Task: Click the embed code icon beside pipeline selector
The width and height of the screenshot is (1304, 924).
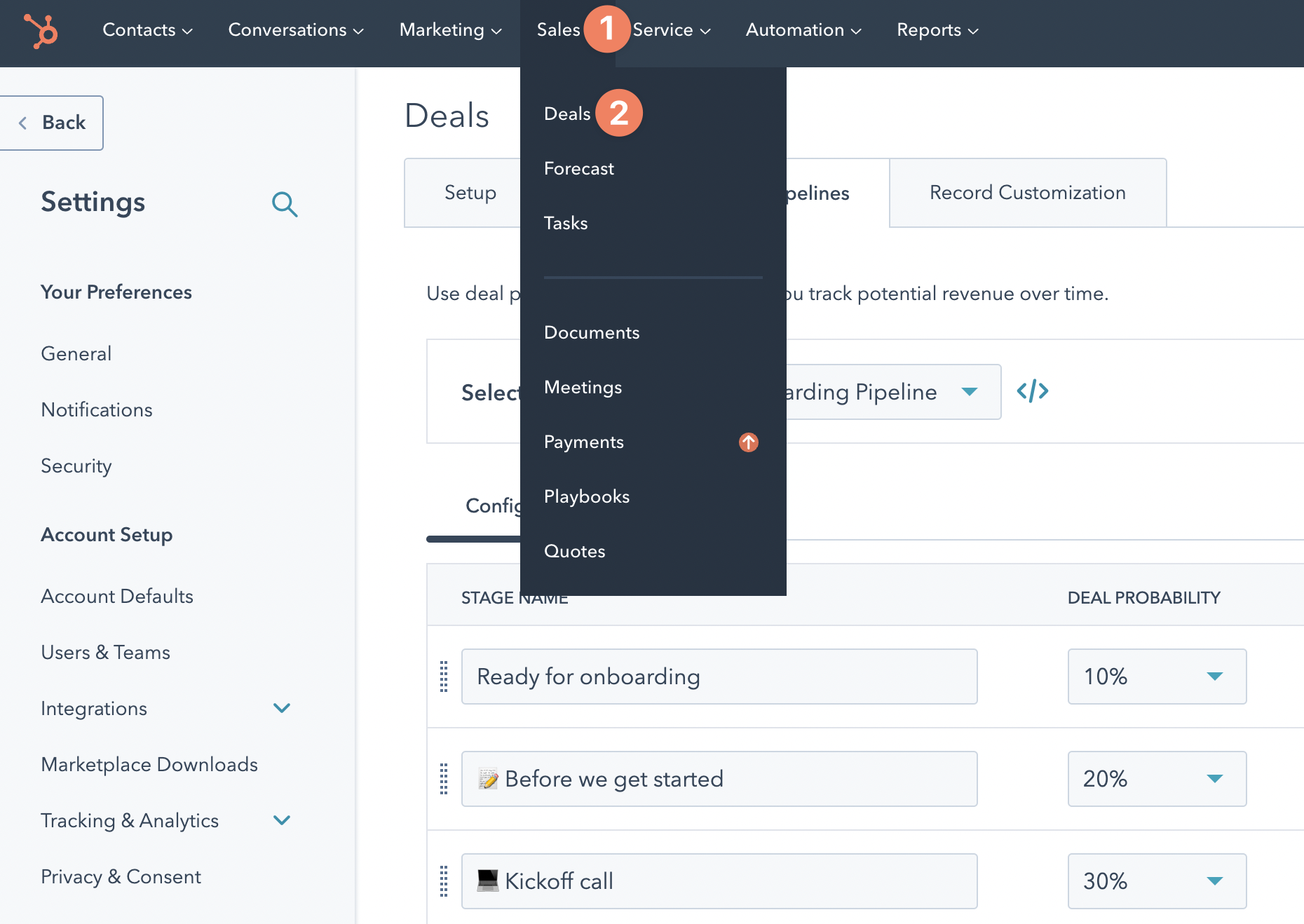Action: (1033, 391)
